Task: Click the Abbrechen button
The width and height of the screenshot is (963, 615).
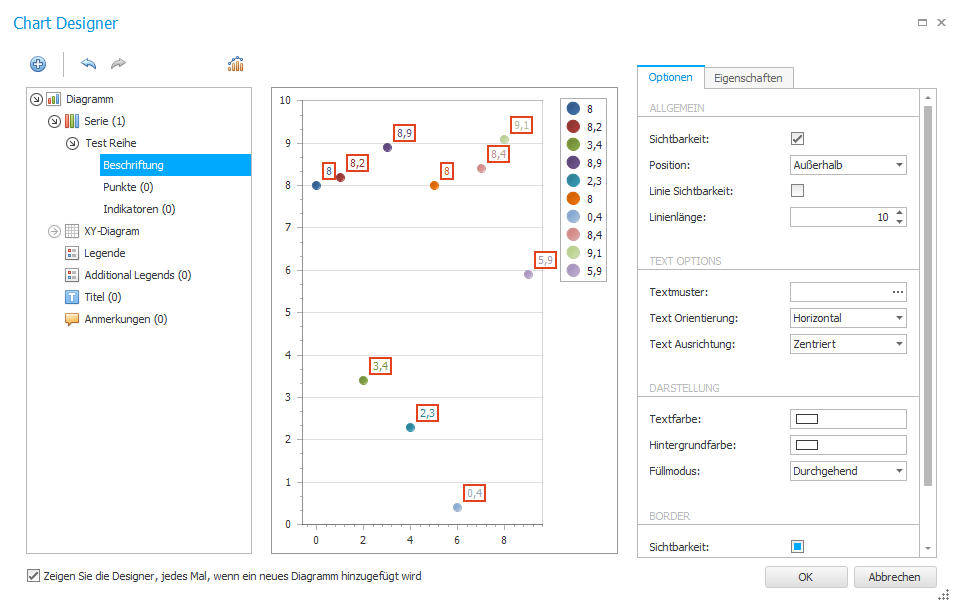Action: [x=895, y=577]
